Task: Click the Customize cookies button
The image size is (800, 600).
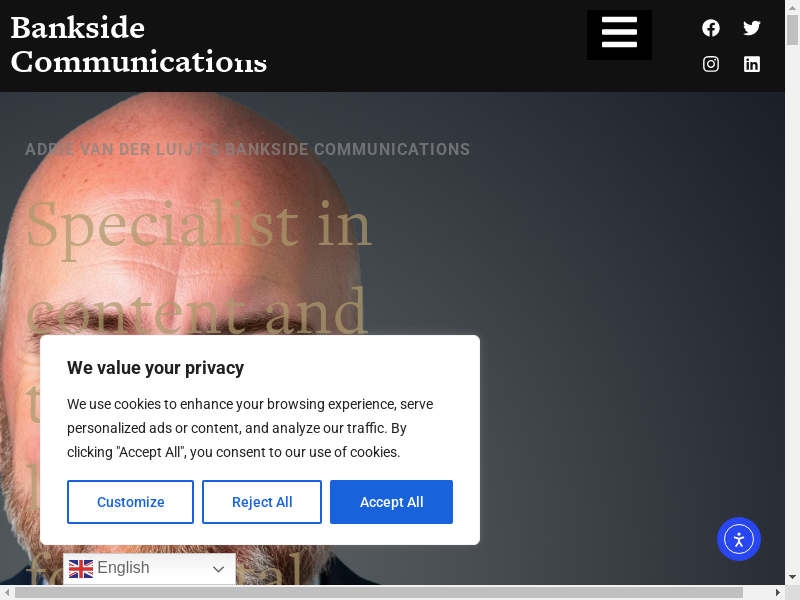Action: (130, 502)
